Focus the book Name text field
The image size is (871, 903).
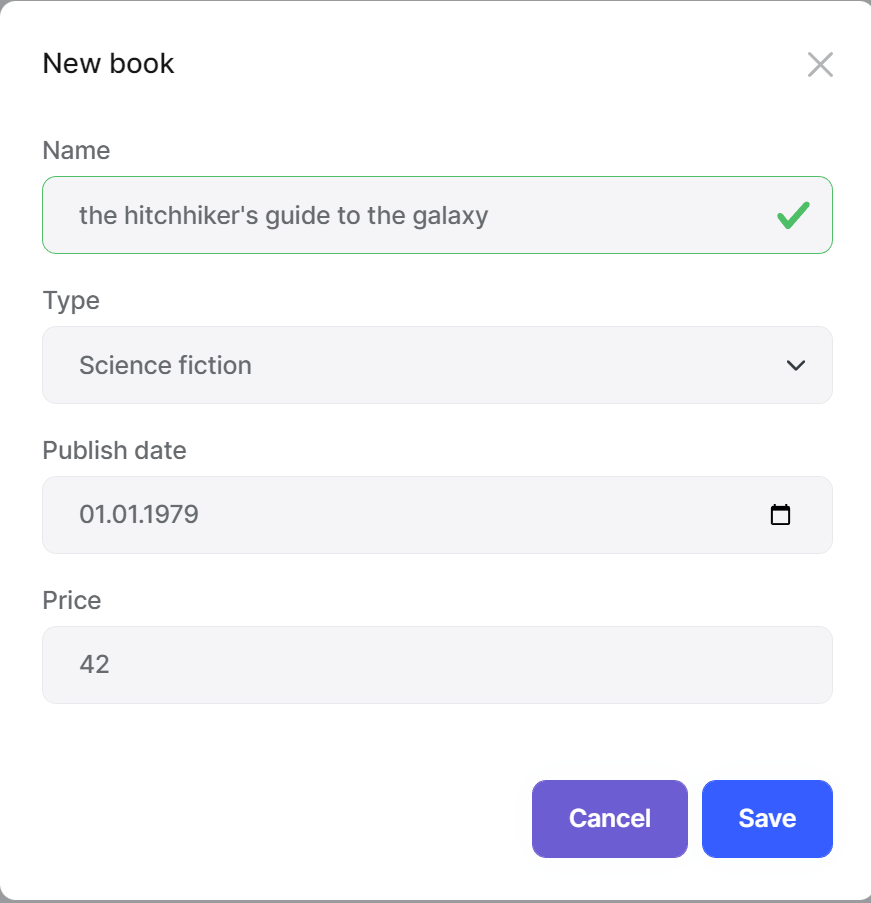click(400, 215)
